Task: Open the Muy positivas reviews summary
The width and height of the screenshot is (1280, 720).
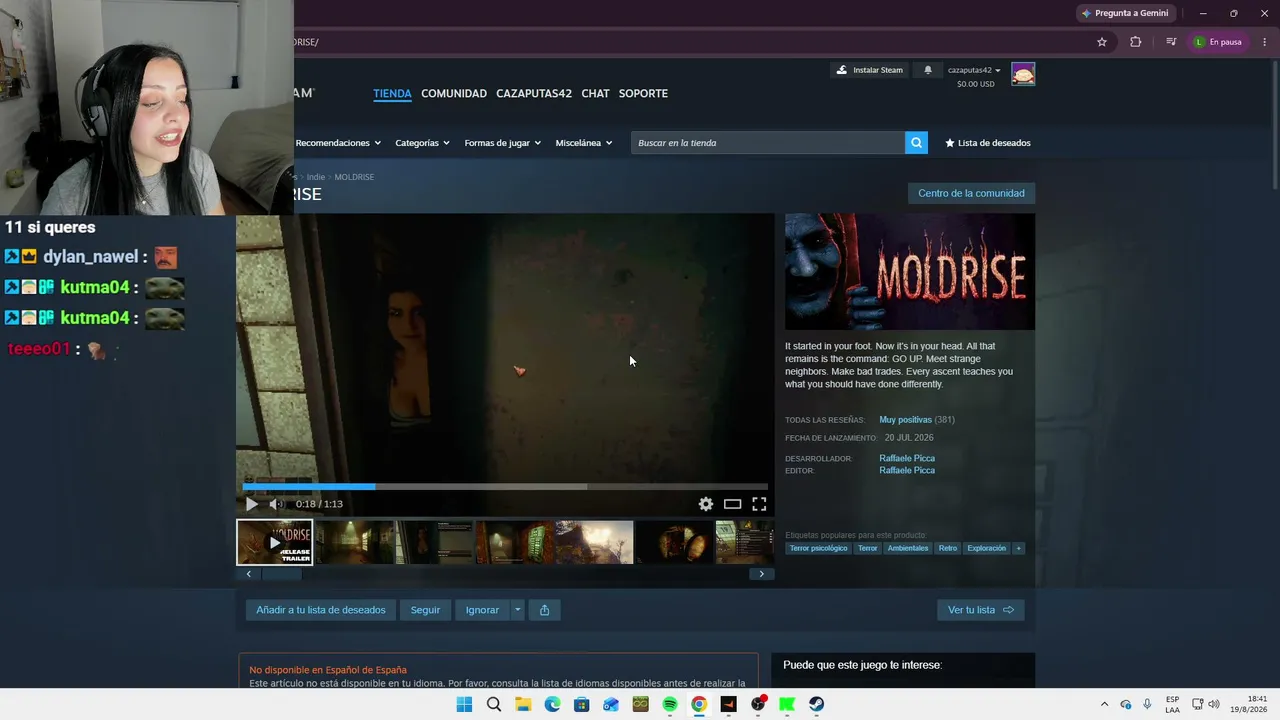Action: click(x=906, y=420)
